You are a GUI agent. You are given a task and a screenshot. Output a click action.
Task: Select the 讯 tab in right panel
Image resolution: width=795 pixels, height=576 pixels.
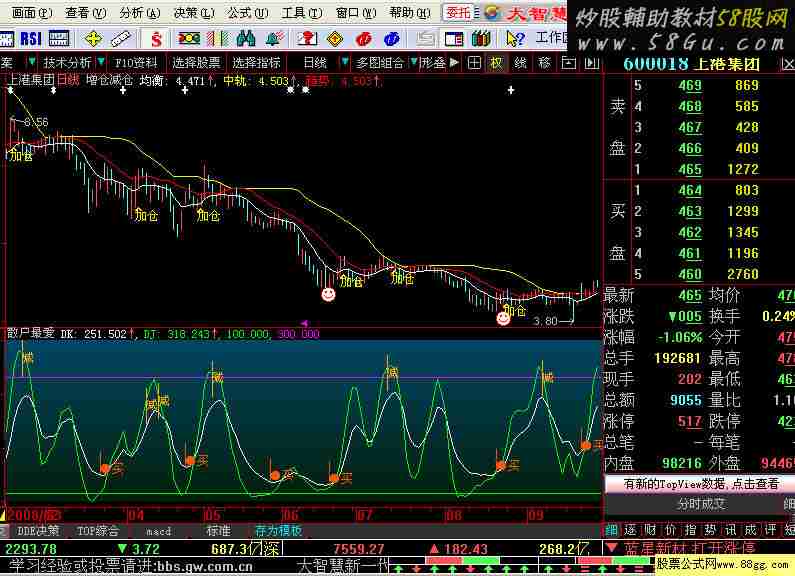coord(731,530)
